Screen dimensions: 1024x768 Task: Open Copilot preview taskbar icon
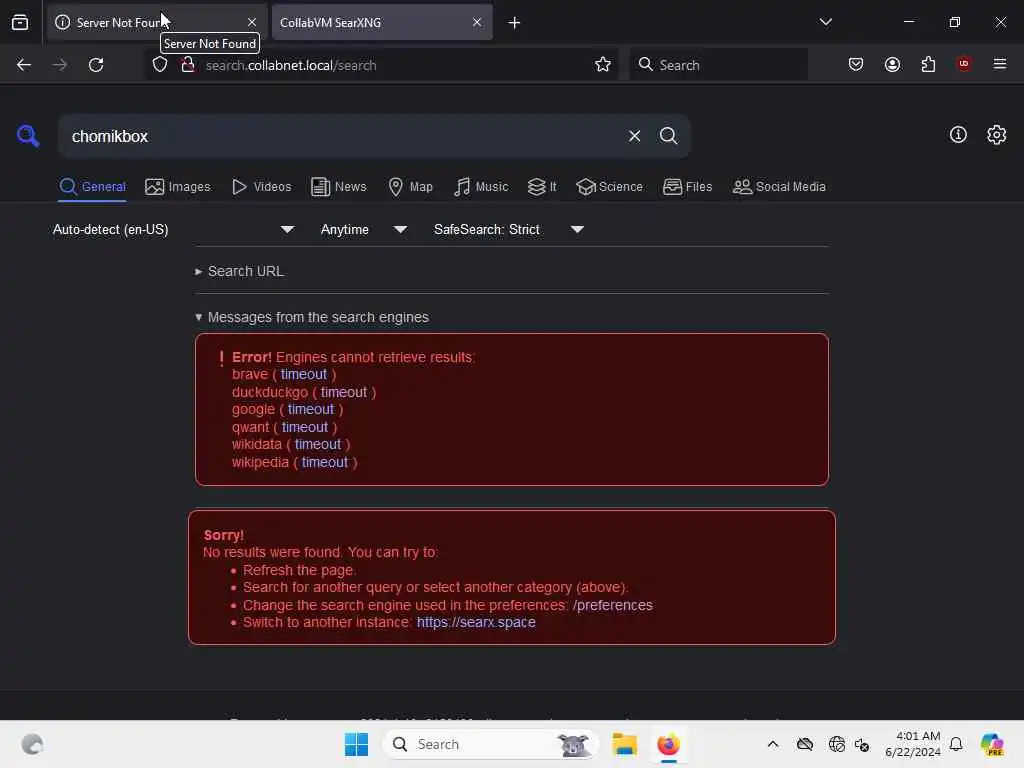tap(992, 744)
